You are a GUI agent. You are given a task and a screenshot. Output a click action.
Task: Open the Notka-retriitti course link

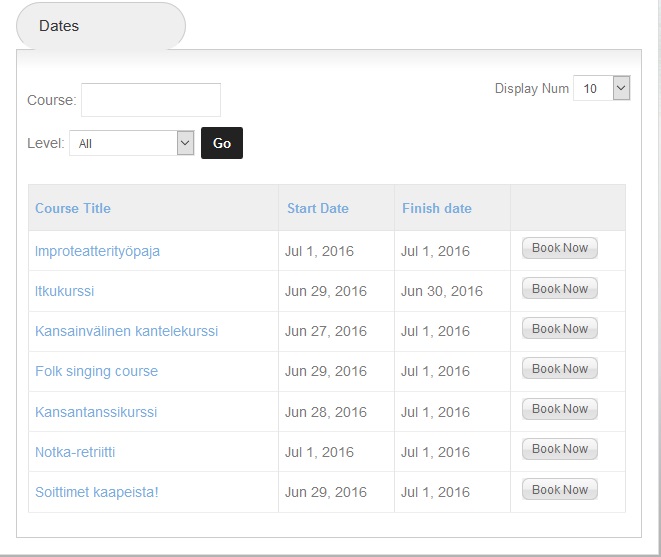(x=75, y=452)
